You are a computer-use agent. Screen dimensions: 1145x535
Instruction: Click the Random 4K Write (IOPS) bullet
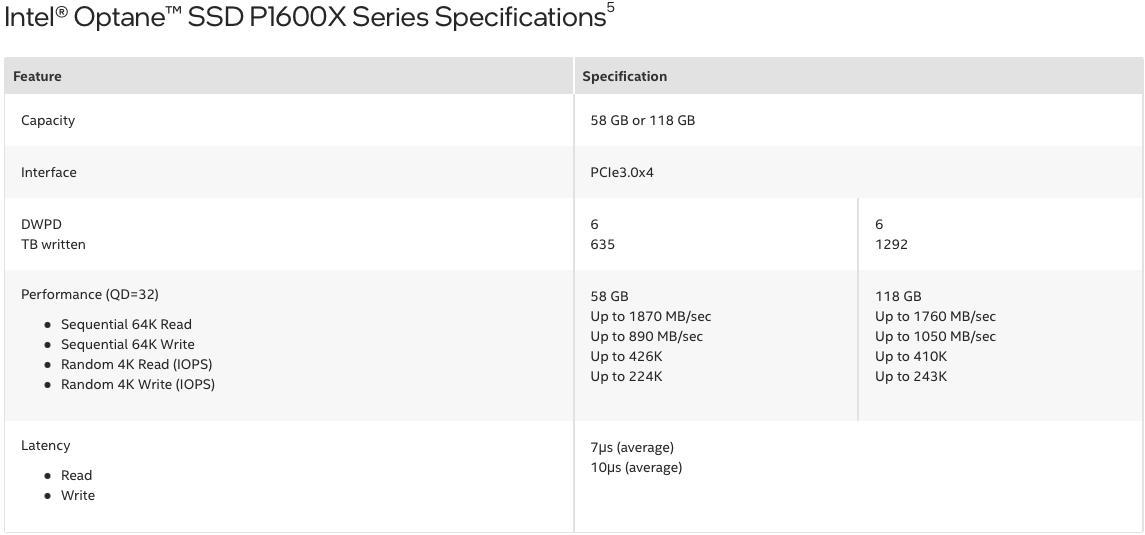[x=138, y=384]
